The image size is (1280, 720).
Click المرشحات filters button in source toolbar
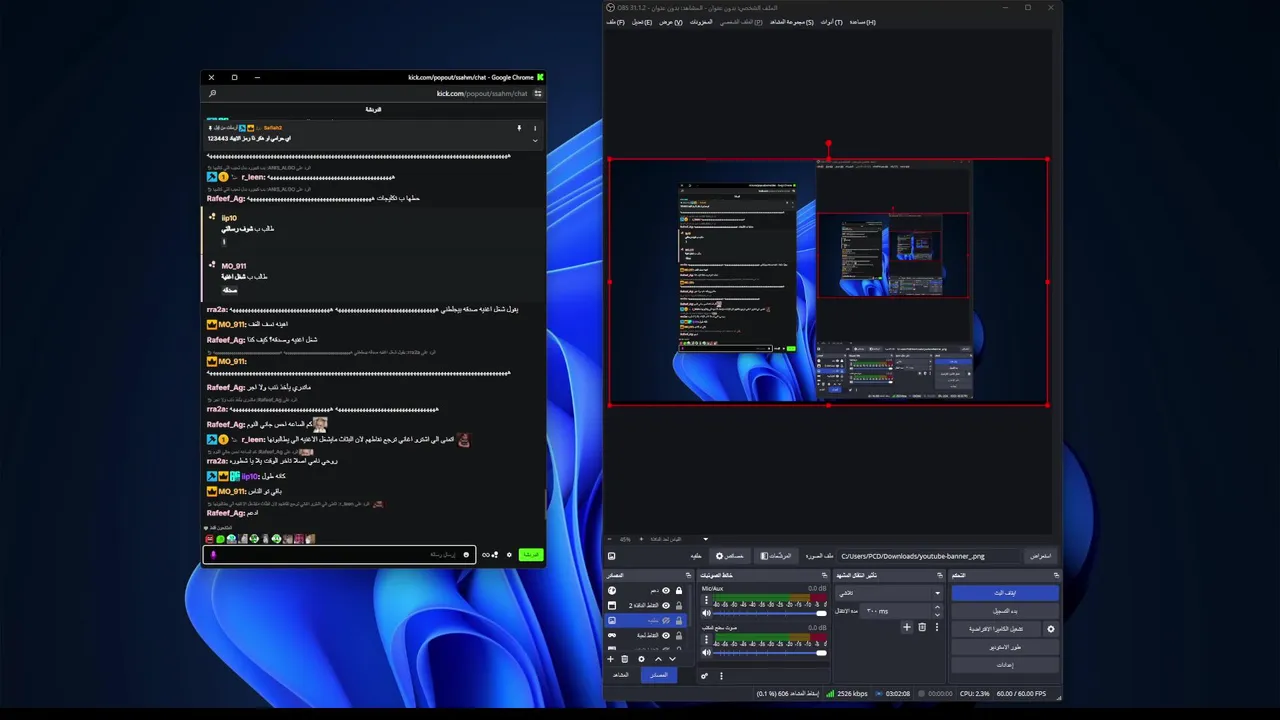[776, 556]
